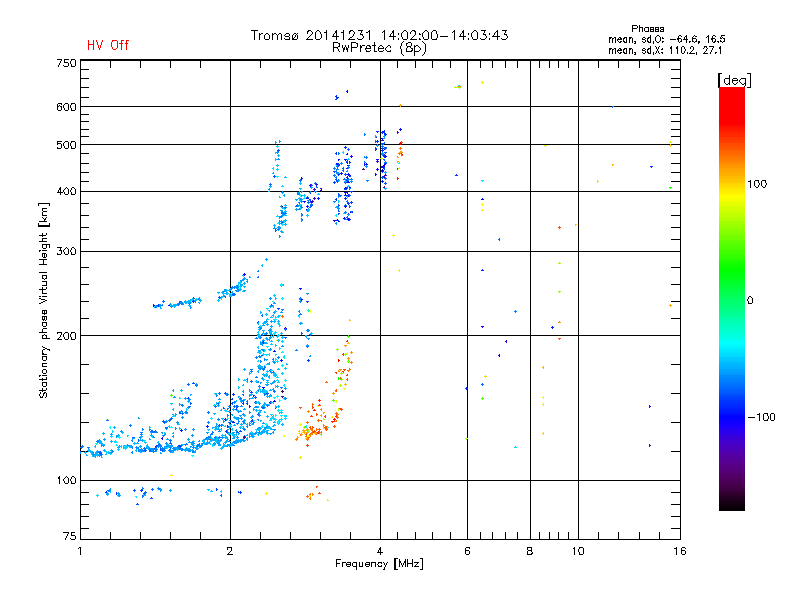Click the "Phases" header text
Image resolution: width=800 pixels, height=600 pixels.
(x=647, y=29)
